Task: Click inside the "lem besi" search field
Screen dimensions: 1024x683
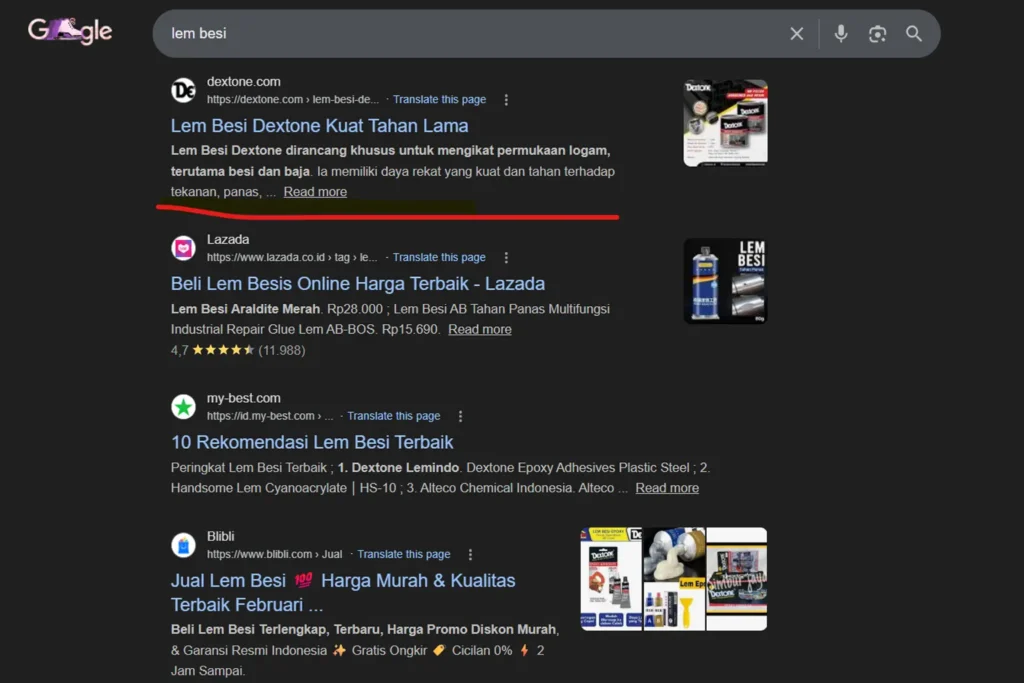Action: click(450, 34)
